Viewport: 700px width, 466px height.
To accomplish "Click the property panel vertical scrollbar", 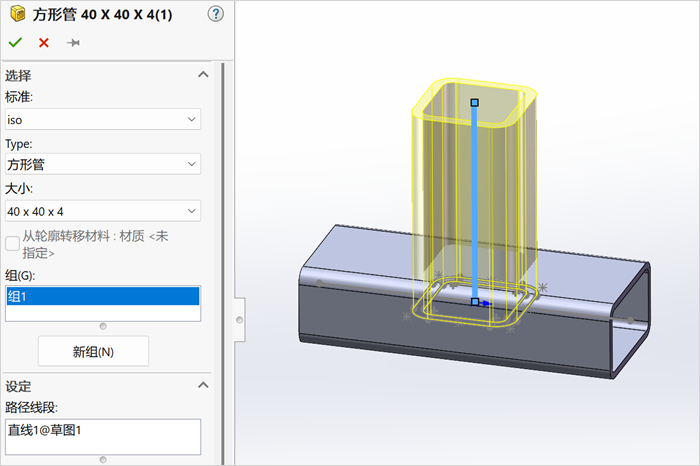I will pyautogui.click(x=223, y=263).
